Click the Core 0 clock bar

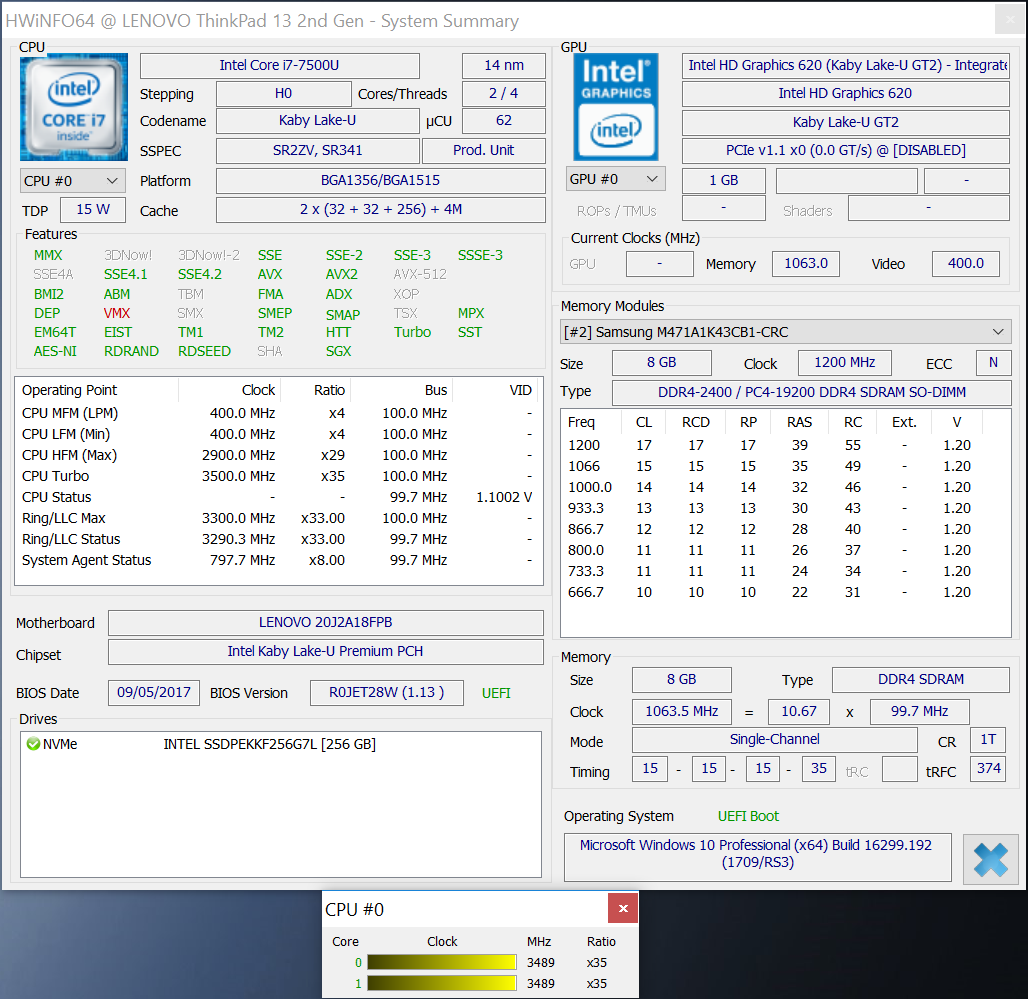442,962
